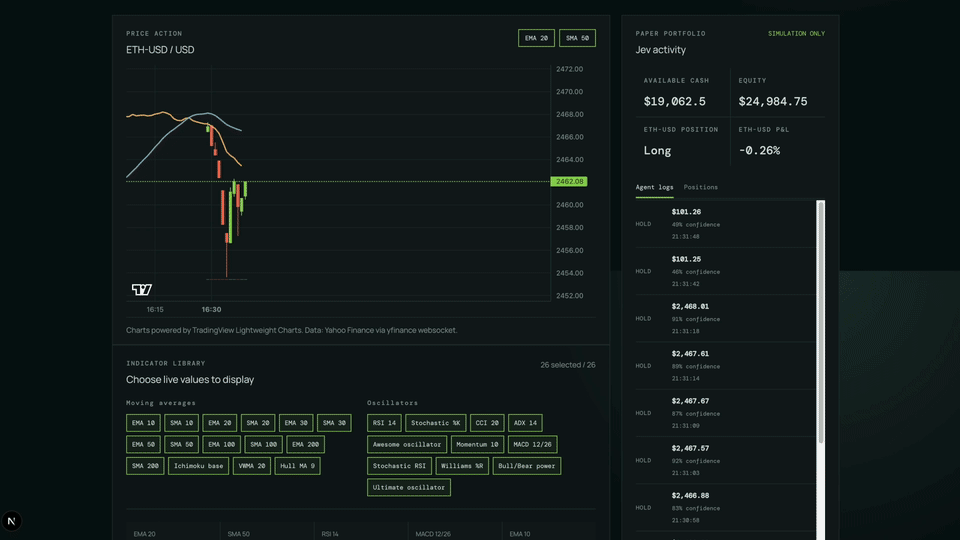Toggle SMA 200 indicator chip
The width and height of the screenshot is (960, 540).
click(x=145, y=466)
